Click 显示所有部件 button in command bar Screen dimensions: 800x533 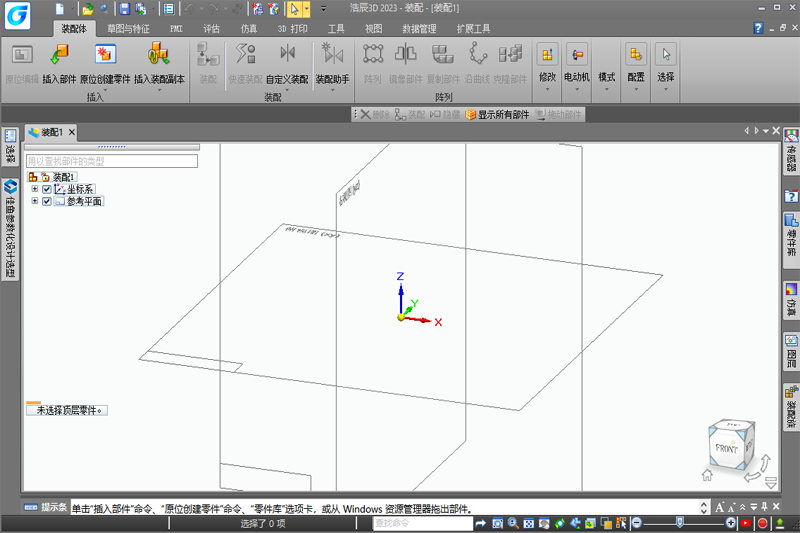tap(497, 115)
